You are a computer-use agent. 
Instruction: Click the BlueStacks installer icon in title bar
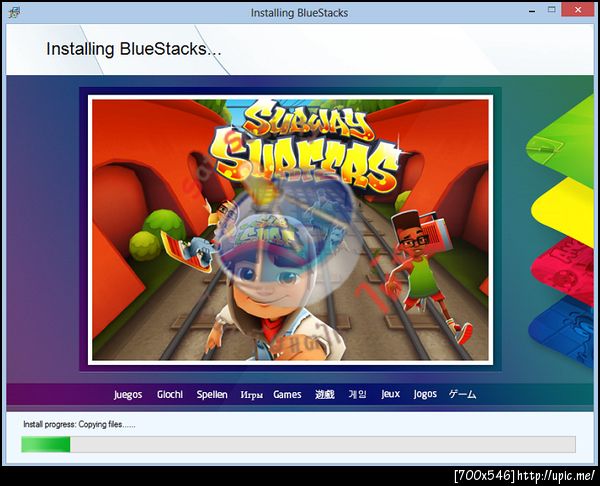15,12
